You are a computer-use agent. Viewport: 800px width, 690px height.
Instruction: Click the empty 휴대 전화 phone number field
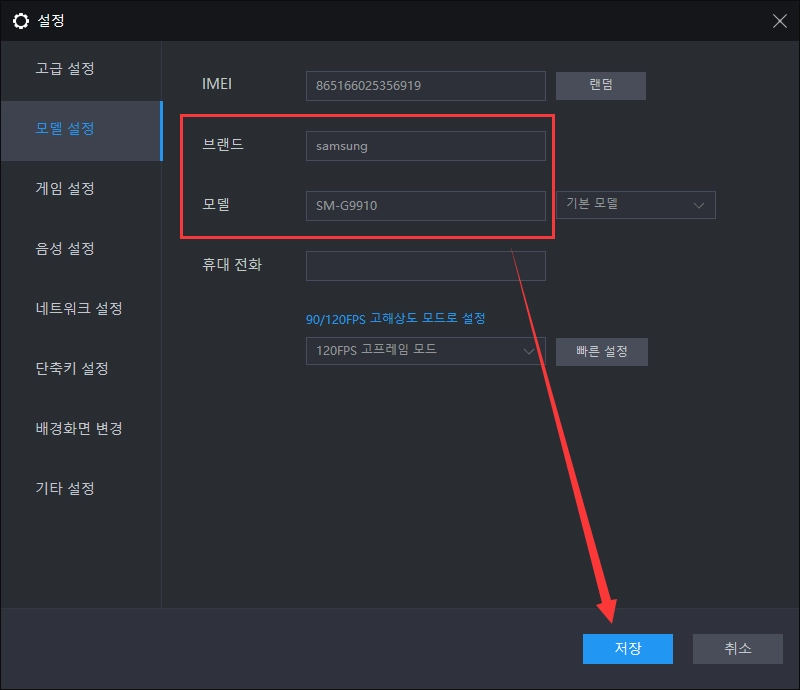tap(425, 265)
